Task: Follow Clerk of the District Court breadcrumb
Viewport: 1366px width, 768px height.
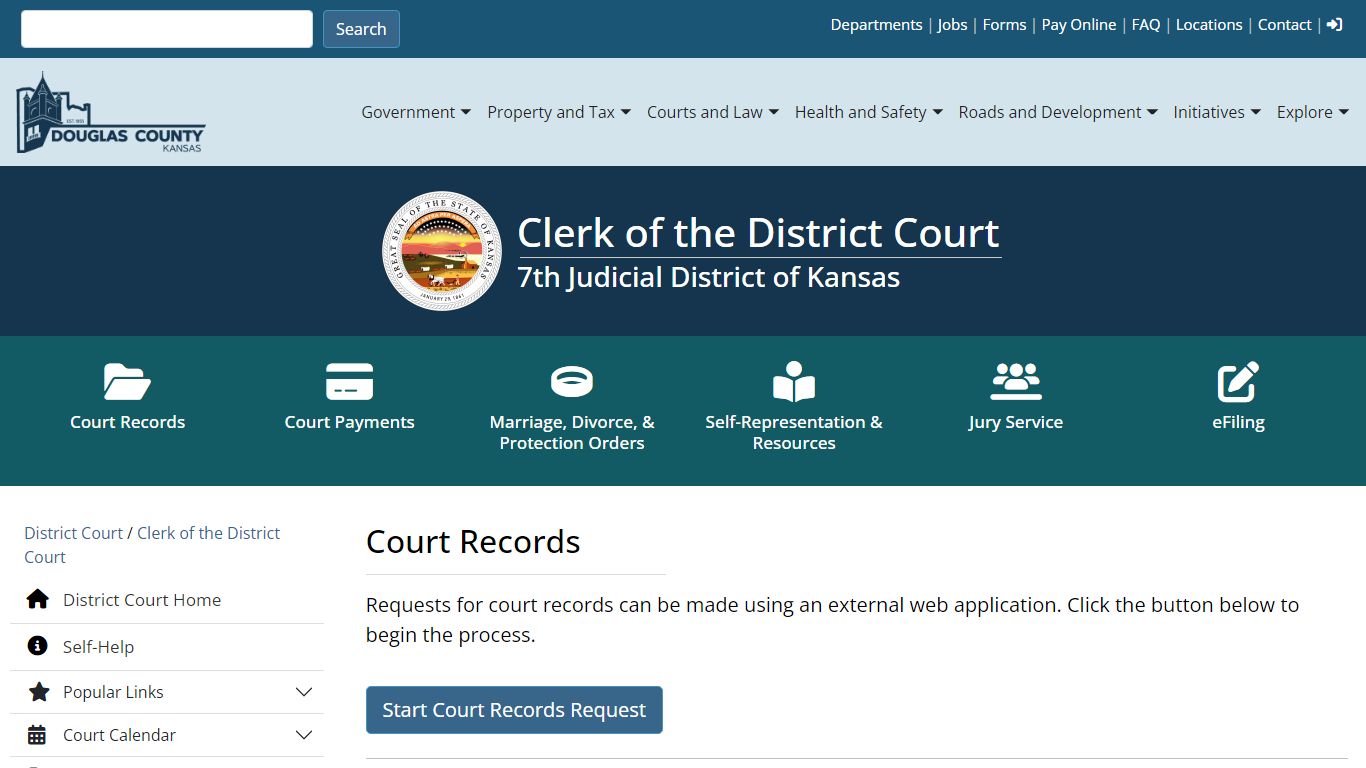Action: click(152, 545)
